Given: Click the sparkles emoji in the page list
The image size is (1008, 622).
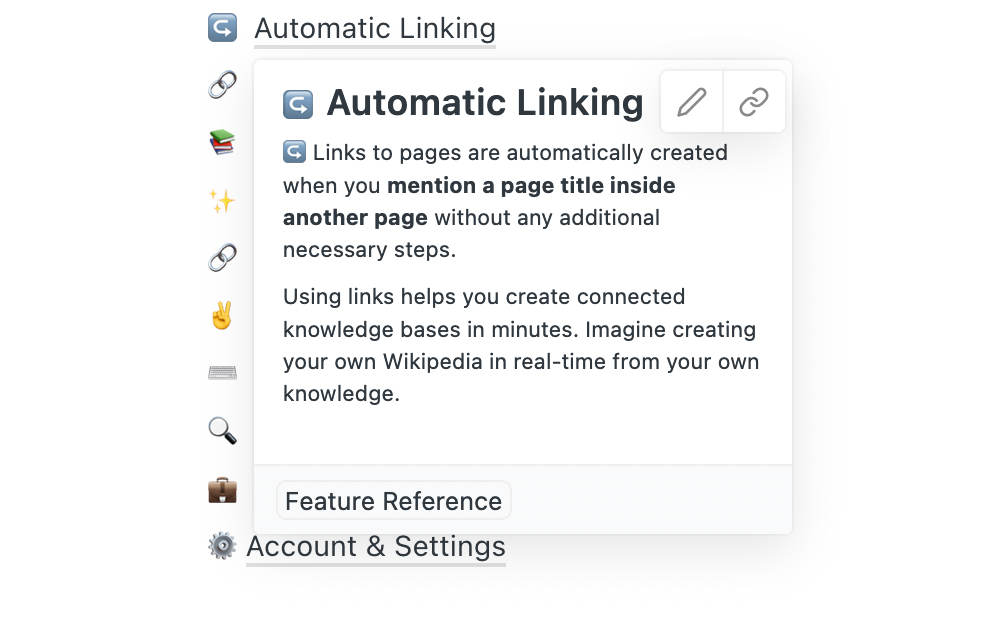Looking at the screenshot, I should pyautogui.click(x=222, y=201).
